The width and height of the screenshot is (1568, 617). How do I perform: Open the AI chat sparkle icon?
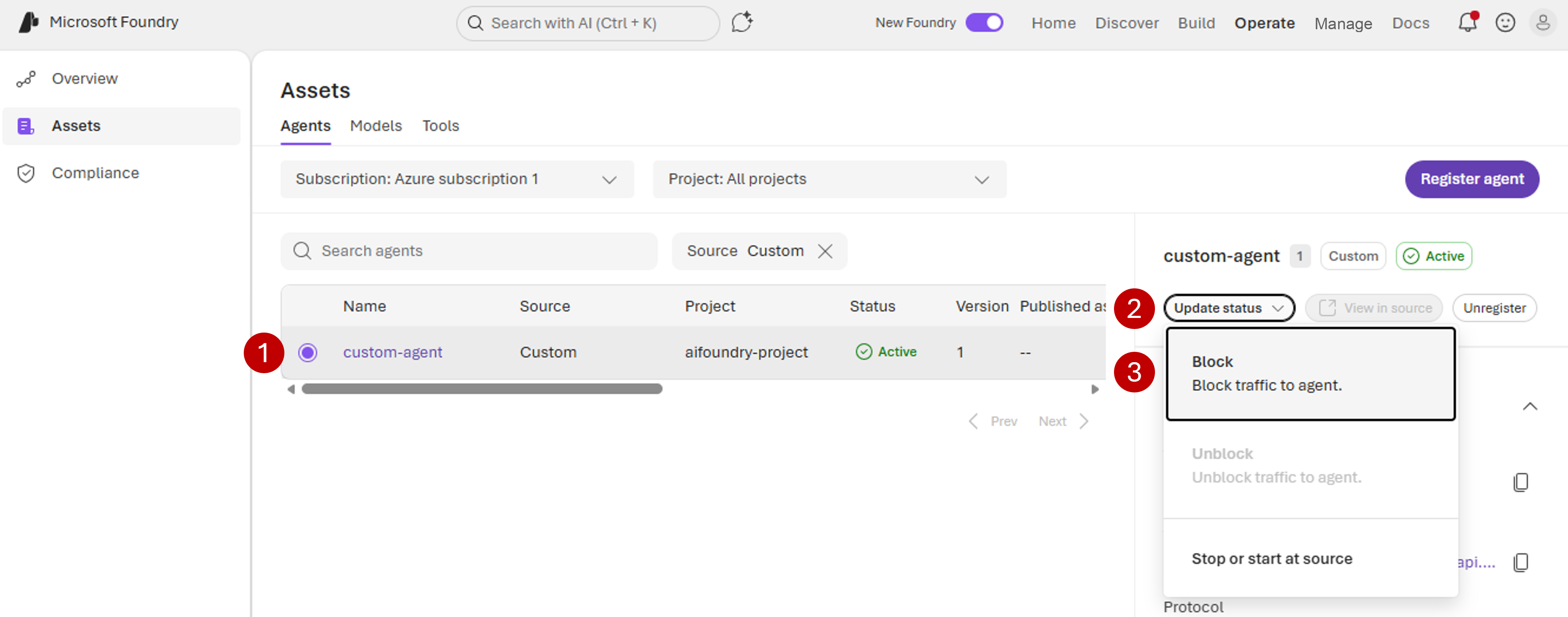[742, 22]
